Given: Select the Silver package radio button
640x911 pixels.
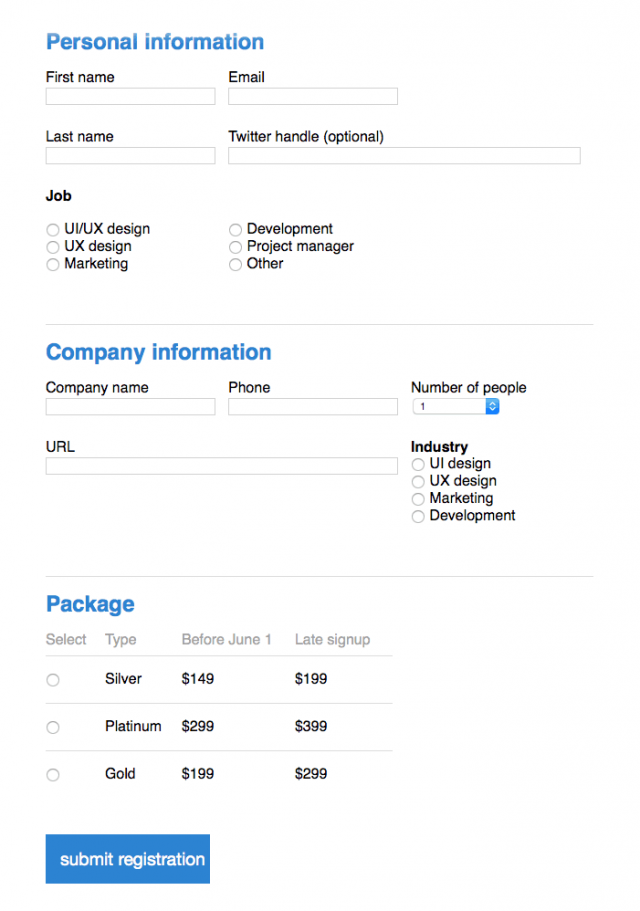Looking at the screenshot, I should tap(53, 680).
